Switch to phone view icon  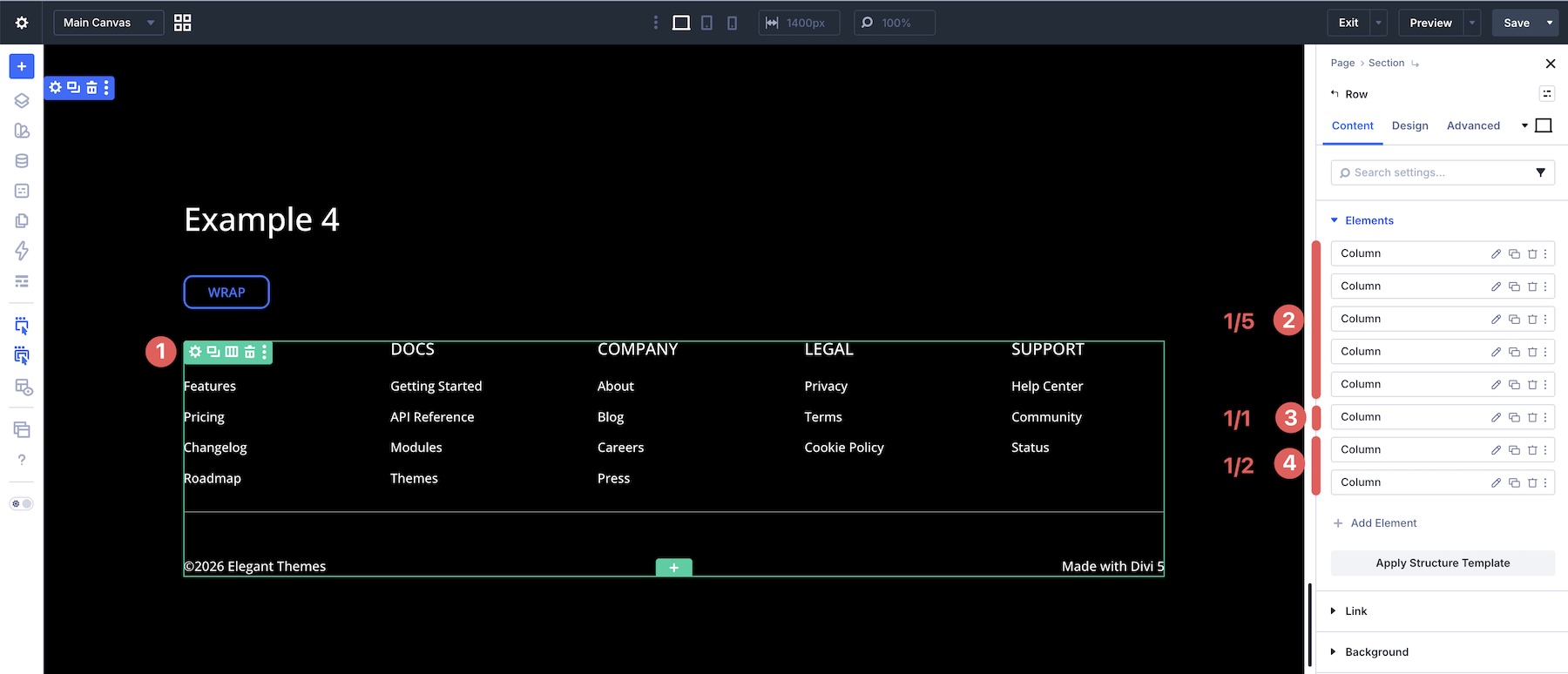tap(732, 23)
